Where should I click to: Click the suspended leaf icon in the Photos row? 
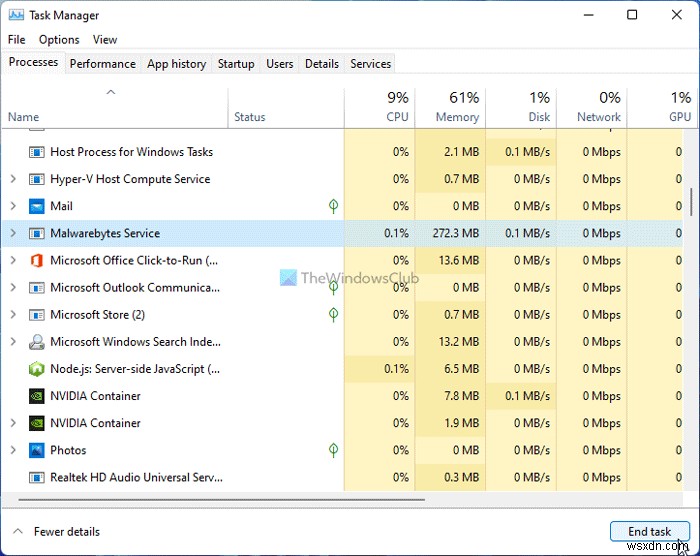[333, 450]
